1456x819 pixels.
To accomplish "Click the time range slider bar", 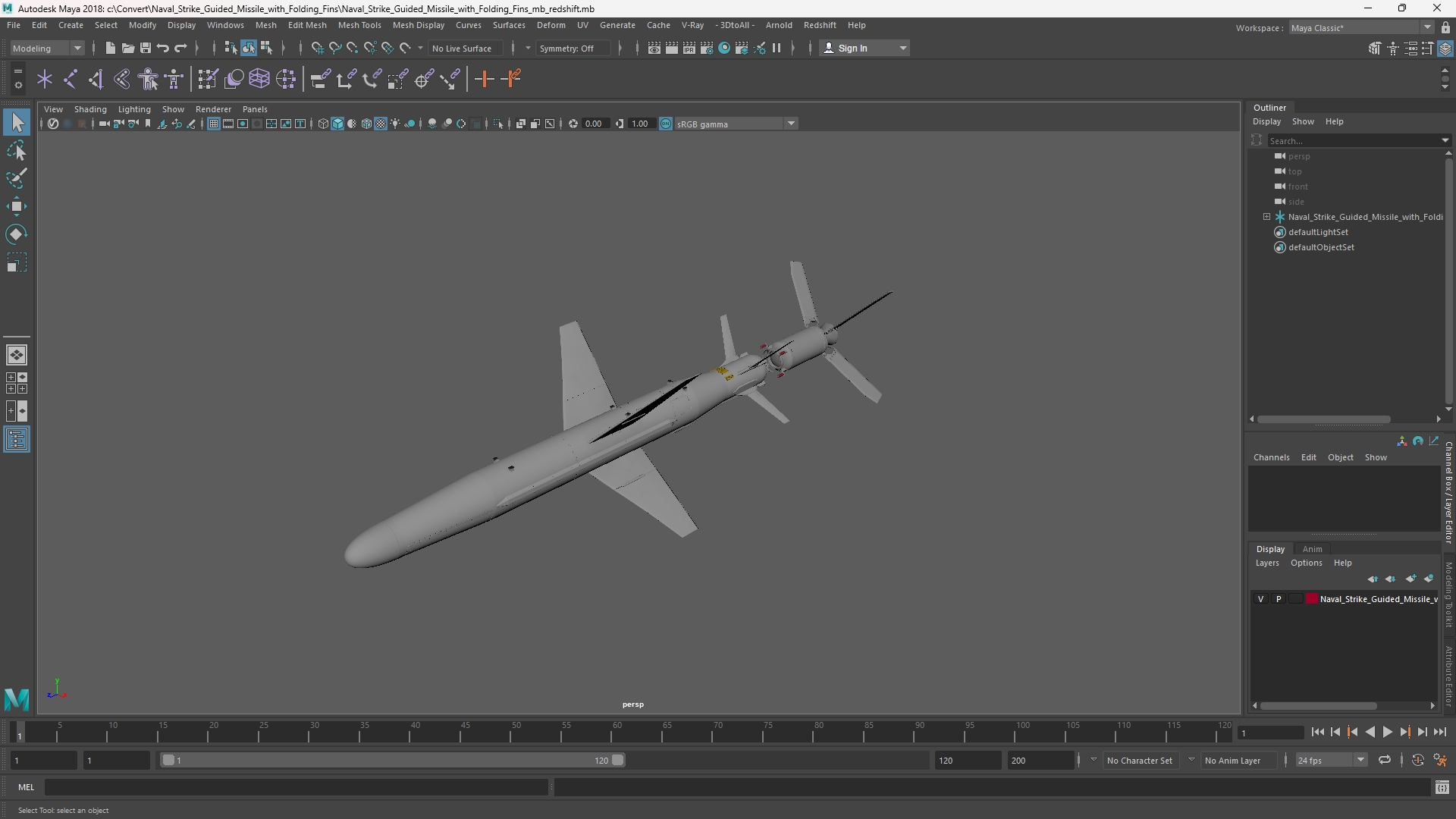I will pos(393,760).
